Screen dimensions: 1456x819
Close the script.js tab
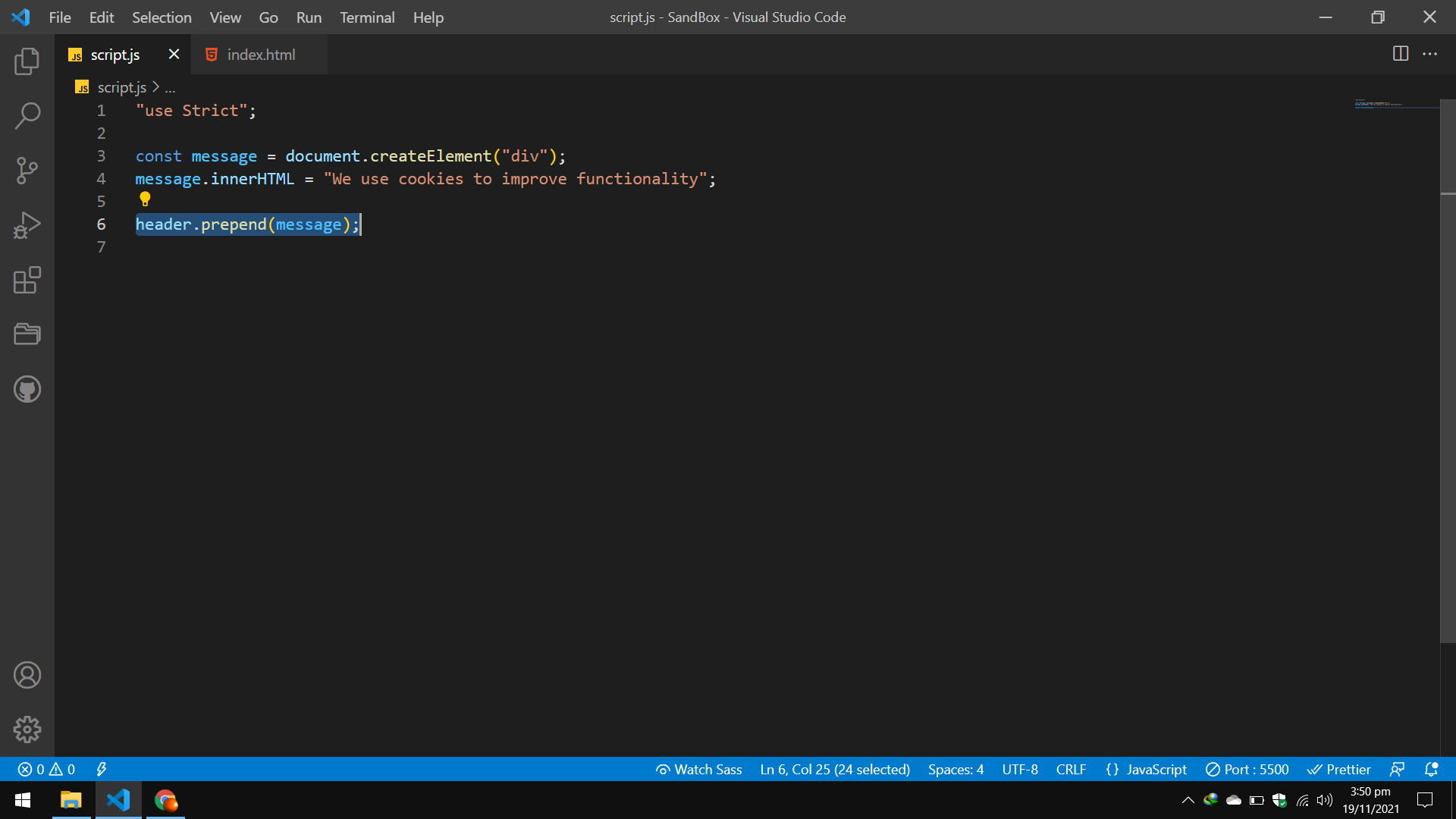pos(174,54)
